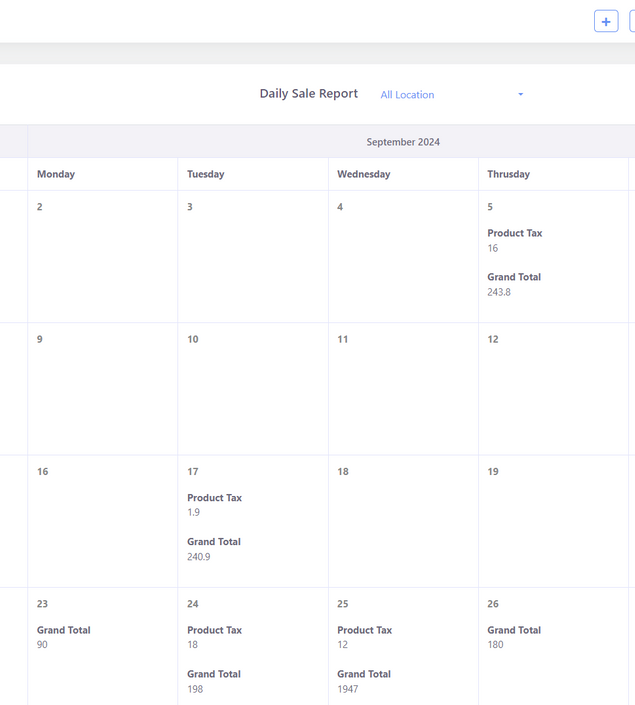Click Grand Total 1947 on the 25th
This screenshot has height=705, width=635.
coord(364,681)
